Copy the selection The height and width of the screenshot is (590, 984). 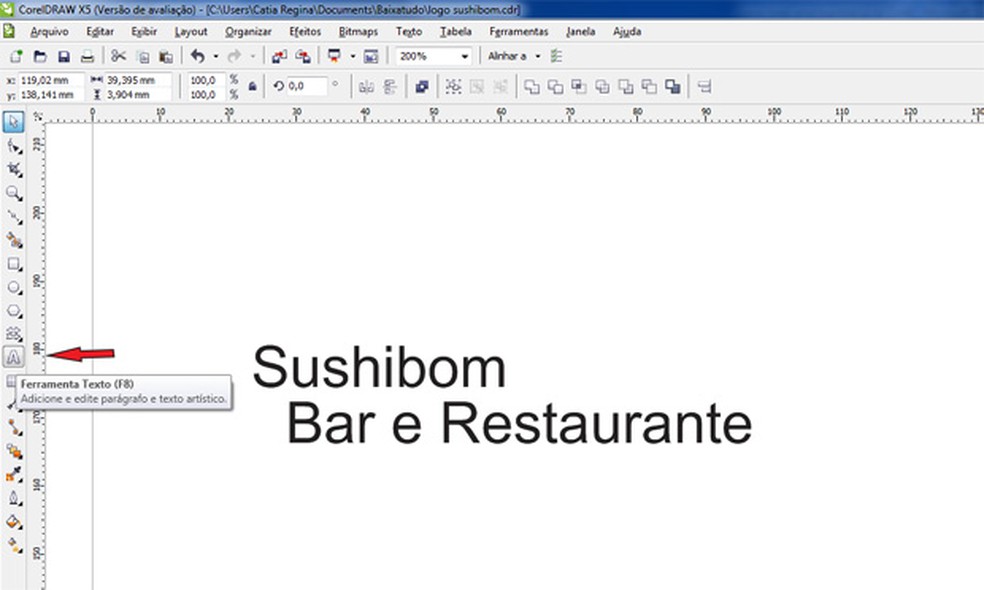click(142, 56)
